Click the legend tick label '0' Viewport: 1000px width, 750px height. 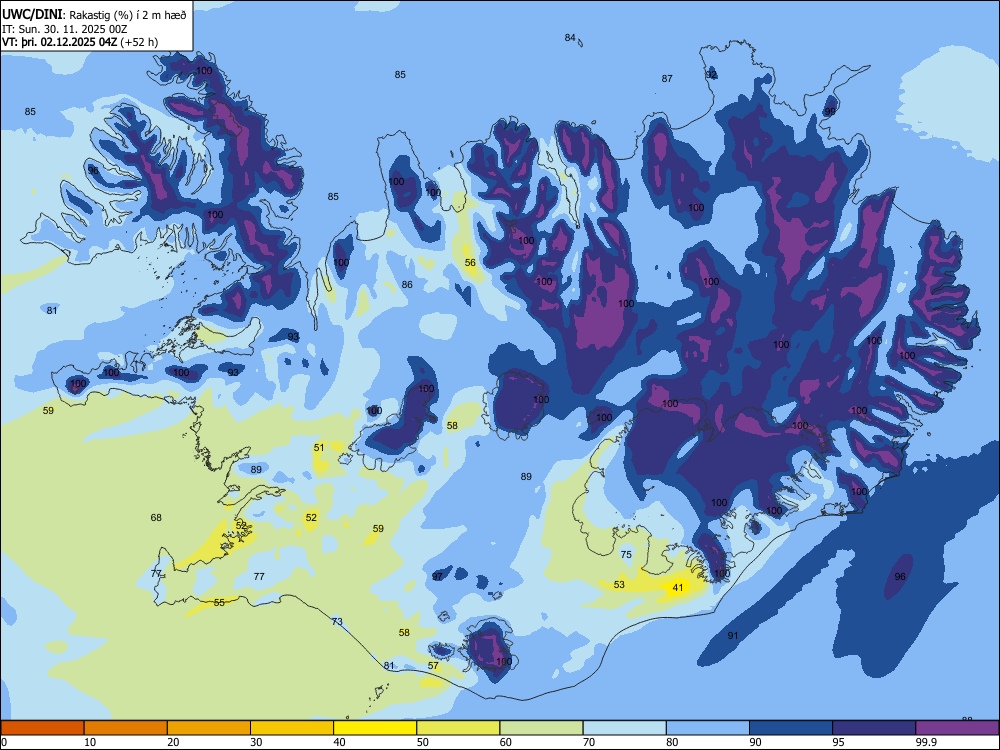point(4,742)
